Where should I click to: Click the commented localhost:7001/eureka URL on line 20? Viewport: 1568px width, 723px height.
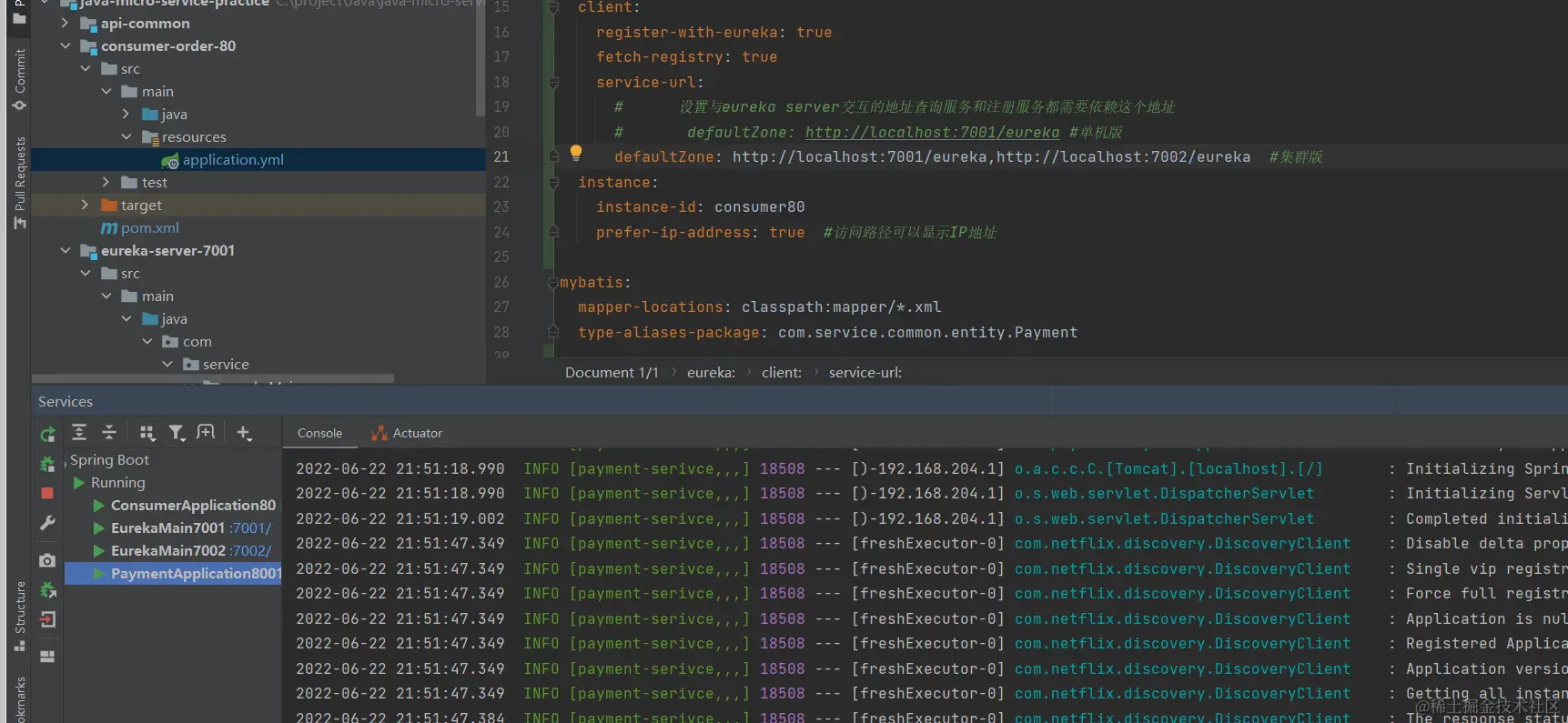point(933,133)
